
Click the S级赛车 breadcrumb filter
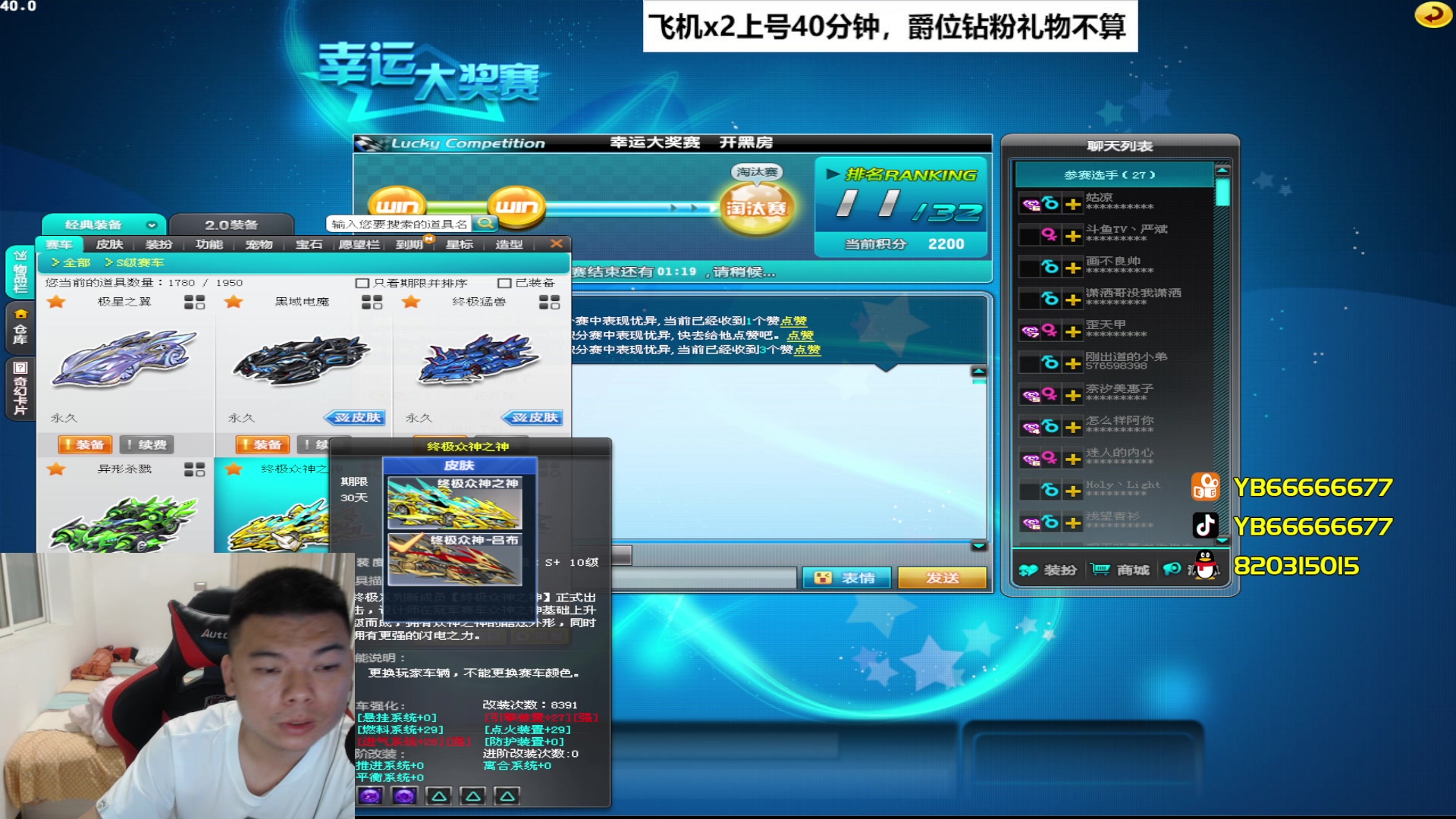pos(140,263)
